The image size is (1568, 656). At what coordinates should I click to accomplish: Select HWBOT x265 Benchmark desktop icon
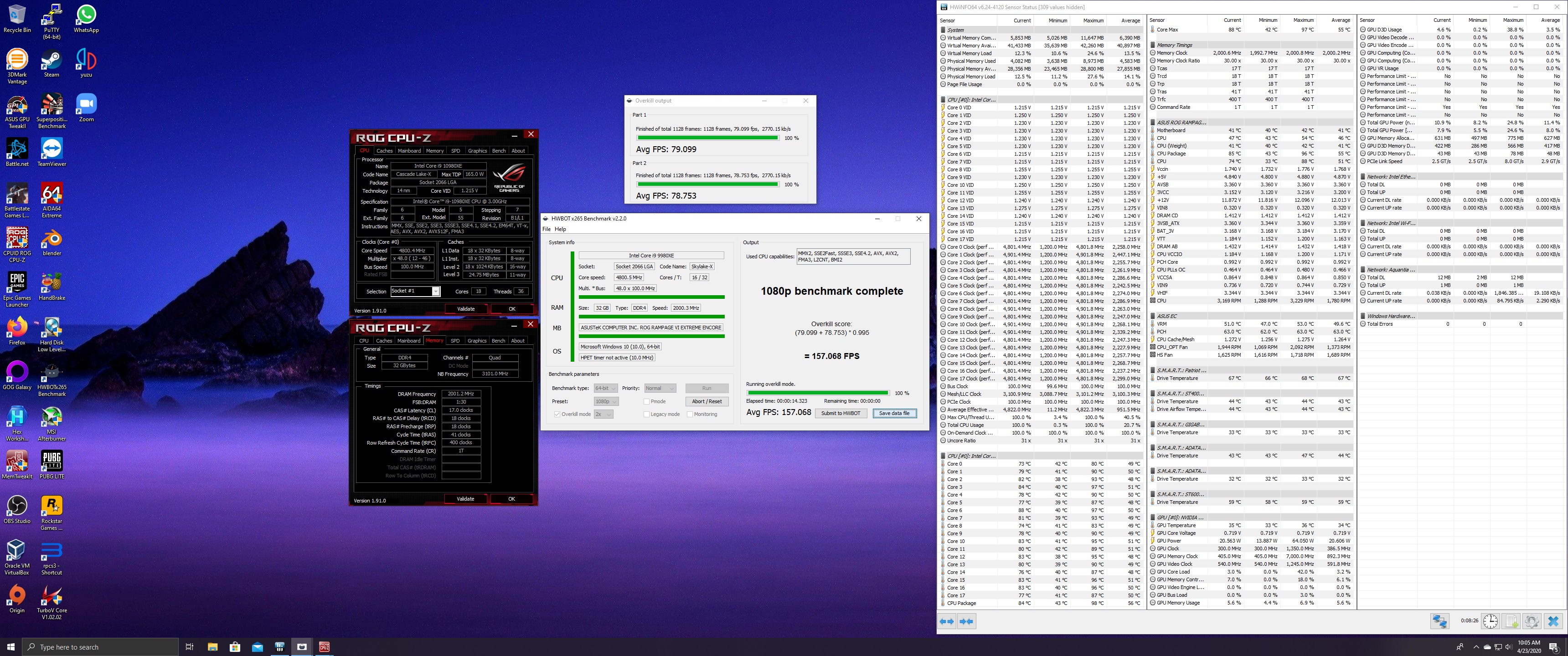[x=52, y=380]
